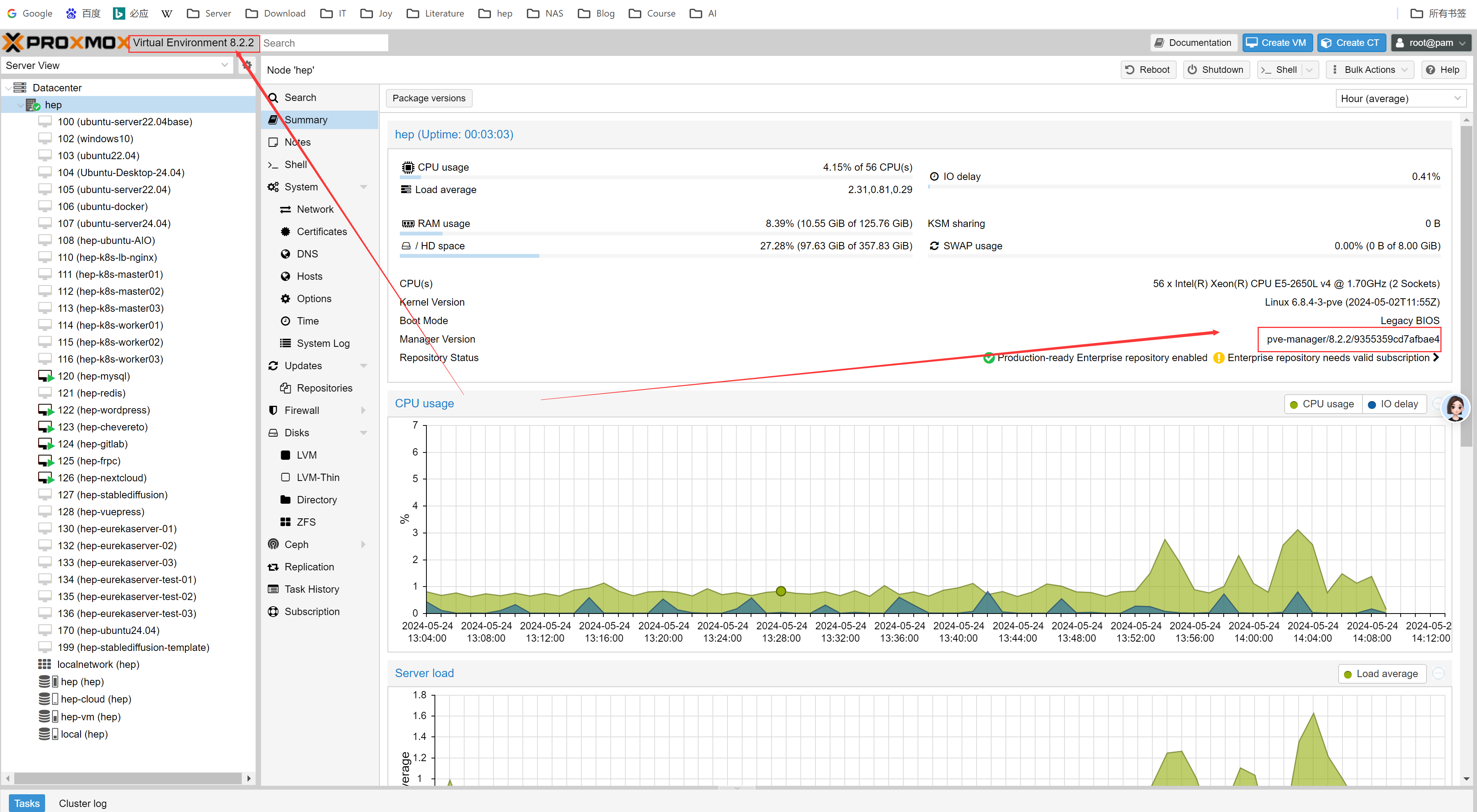
Task: Click the Shutdown button
Action: (1216, 69)
